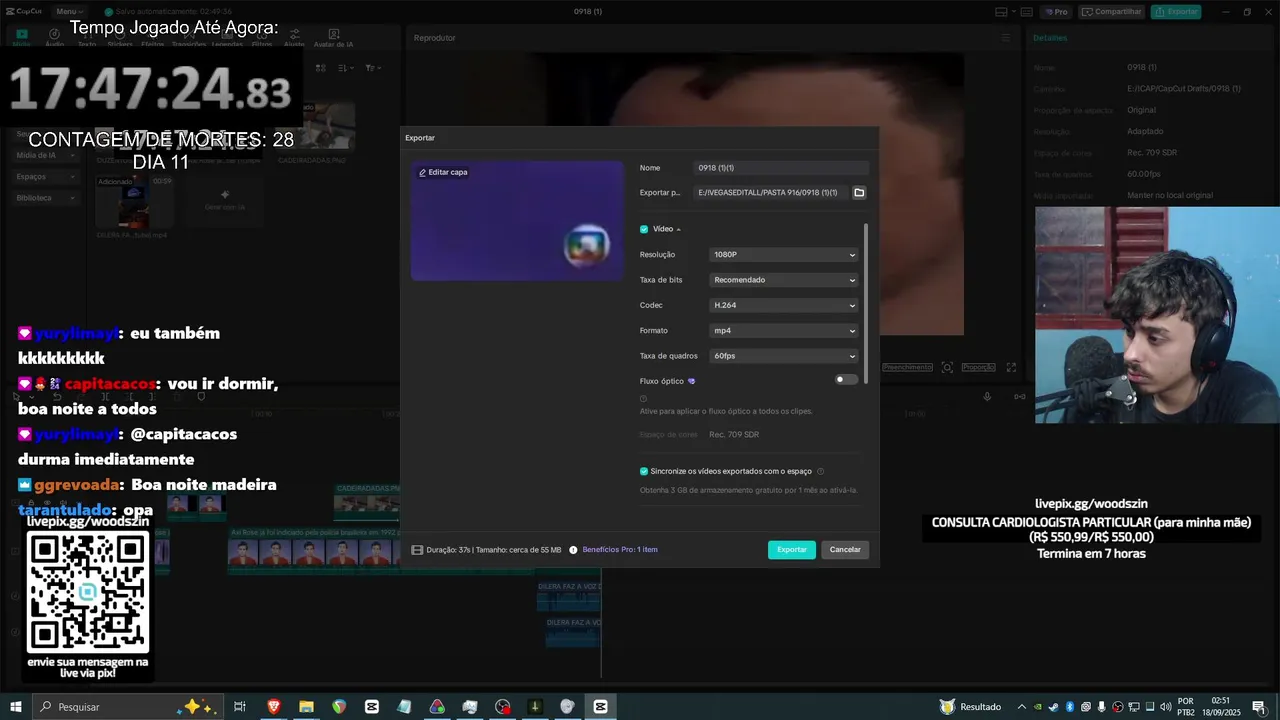This screenshot has width=1280, height=720.
Task: Open Windows Start menu
Action: coord(16,707)
